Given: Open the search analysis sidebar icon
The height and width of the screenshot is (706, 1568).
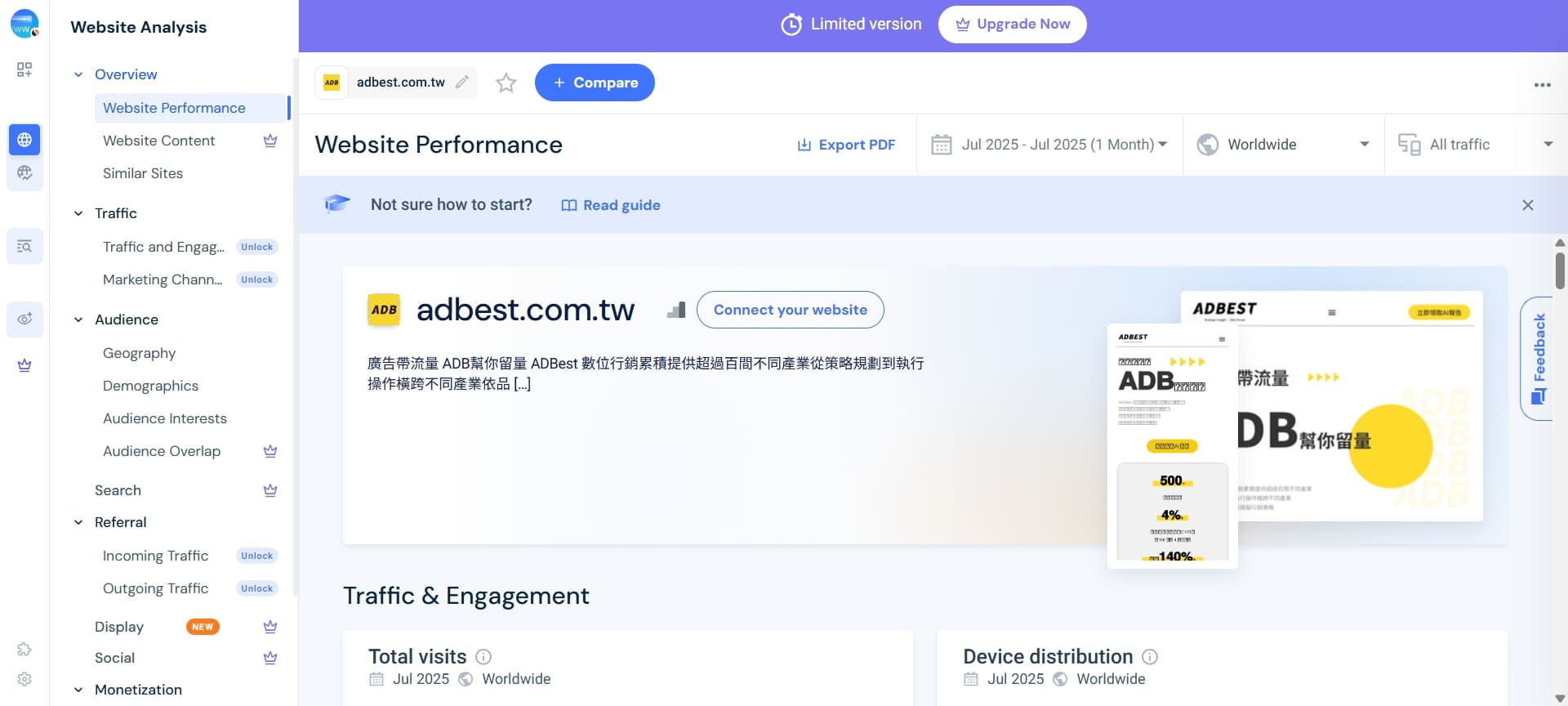Looking at the screenshot, I should coord(24,246).
